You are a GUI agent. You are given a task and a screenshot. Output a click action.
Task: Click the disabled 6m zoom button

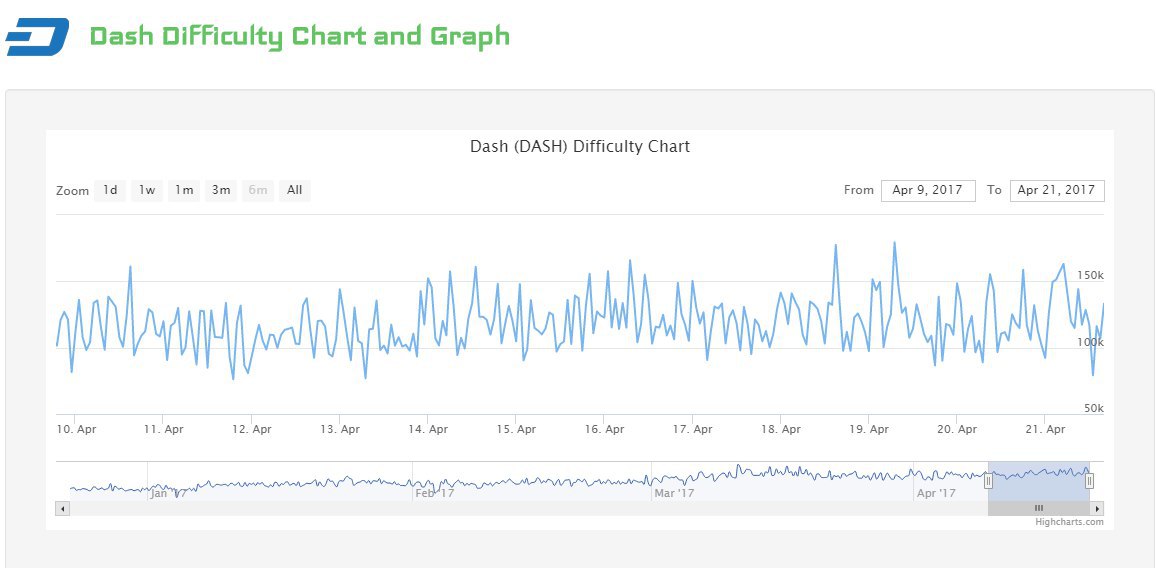(257, 190)
